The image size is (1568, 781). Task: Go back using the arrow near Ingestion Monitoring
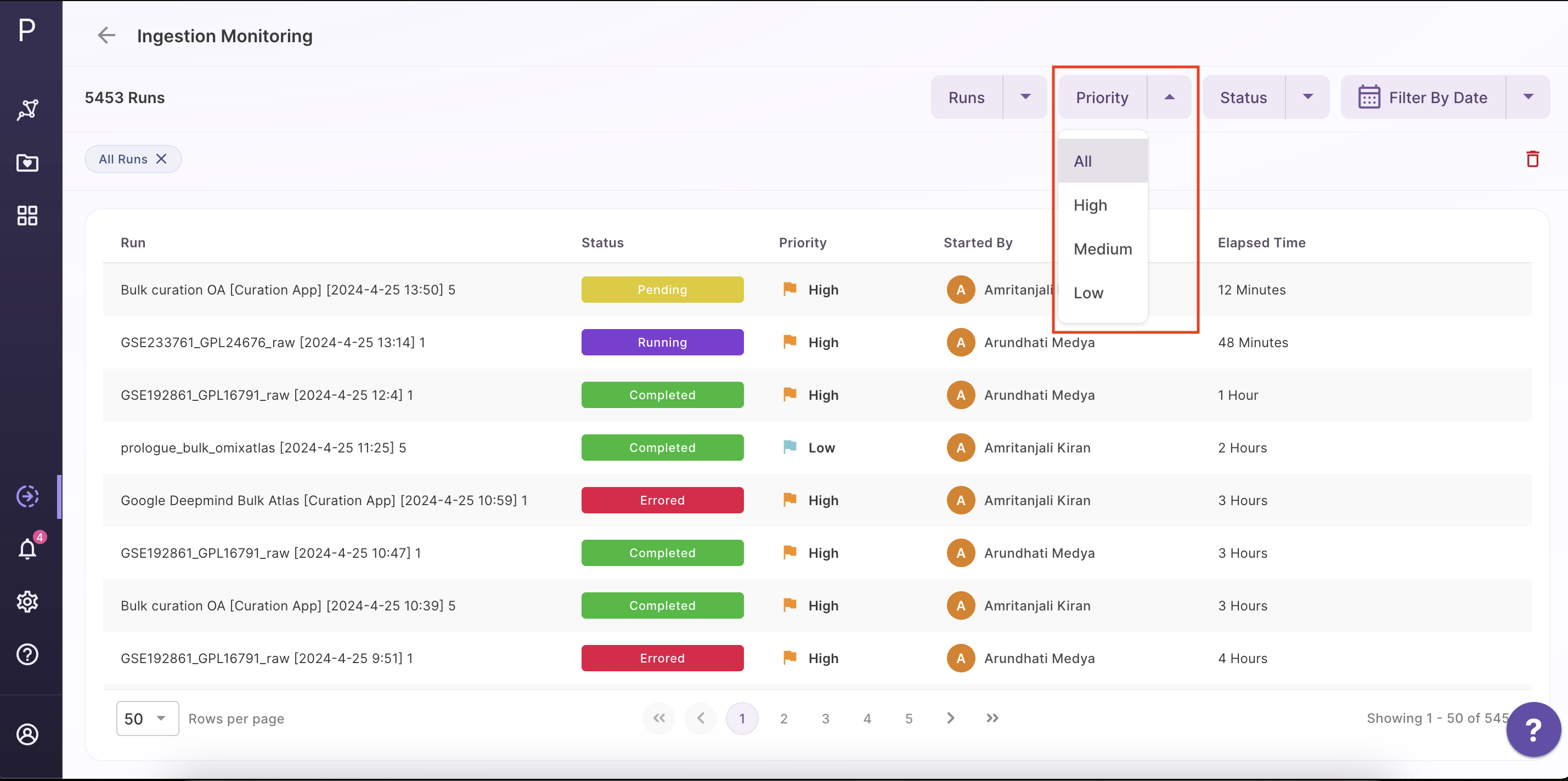[106, 35]
